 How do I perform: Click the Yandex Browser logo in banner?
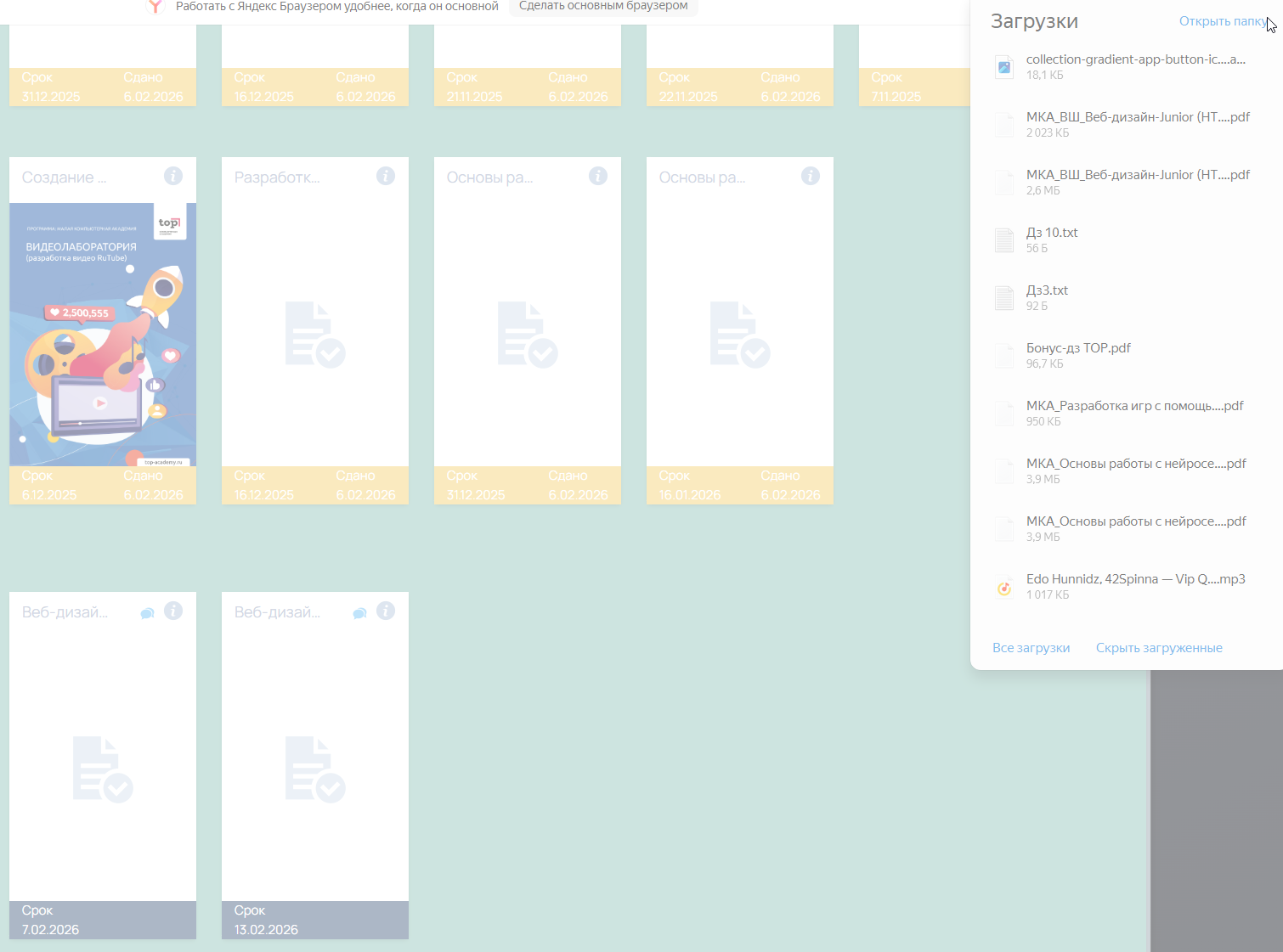[155, 7]
